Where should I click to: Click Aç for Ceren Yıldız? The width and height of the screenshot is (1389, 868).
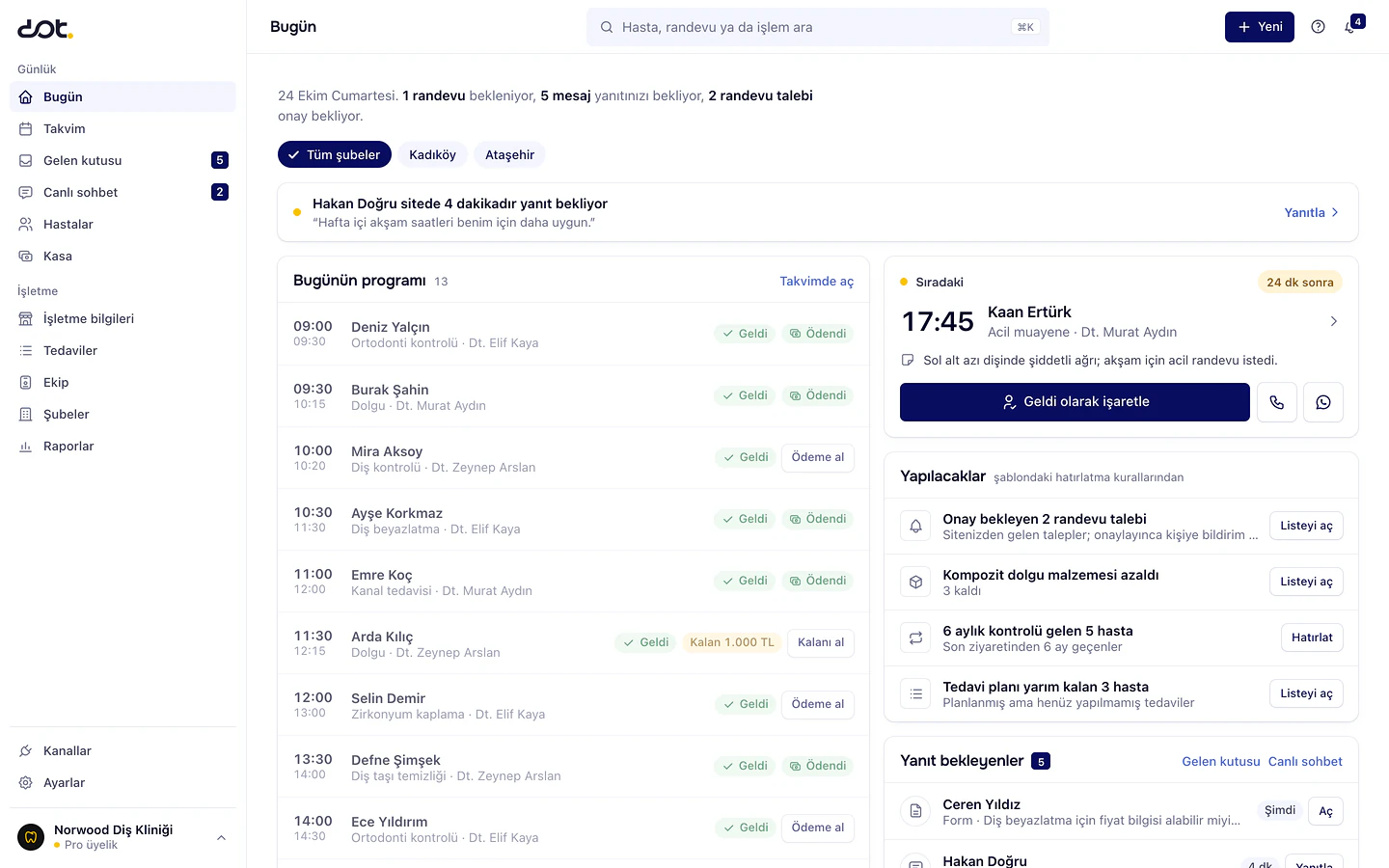[1326, 811]
